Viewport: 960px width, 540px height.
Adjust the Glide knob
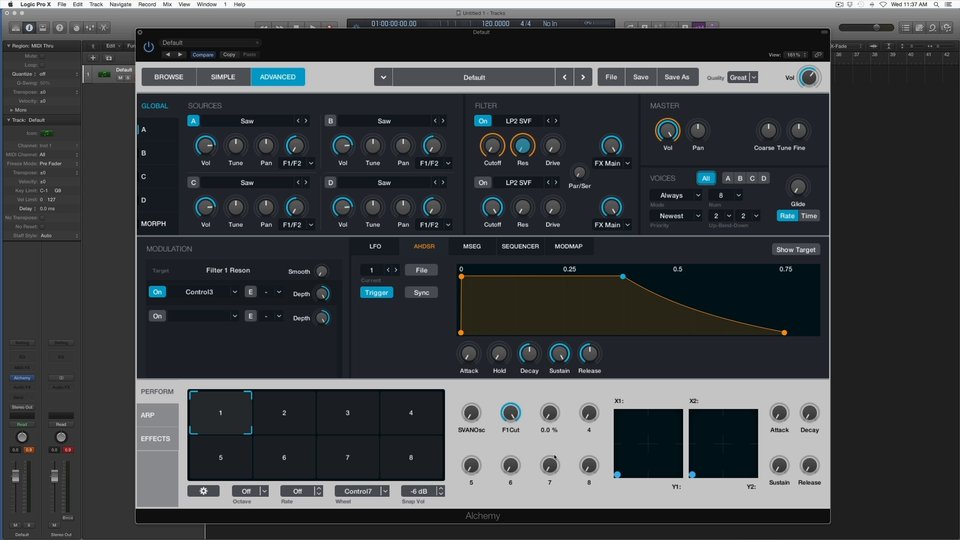coord(797,187)
